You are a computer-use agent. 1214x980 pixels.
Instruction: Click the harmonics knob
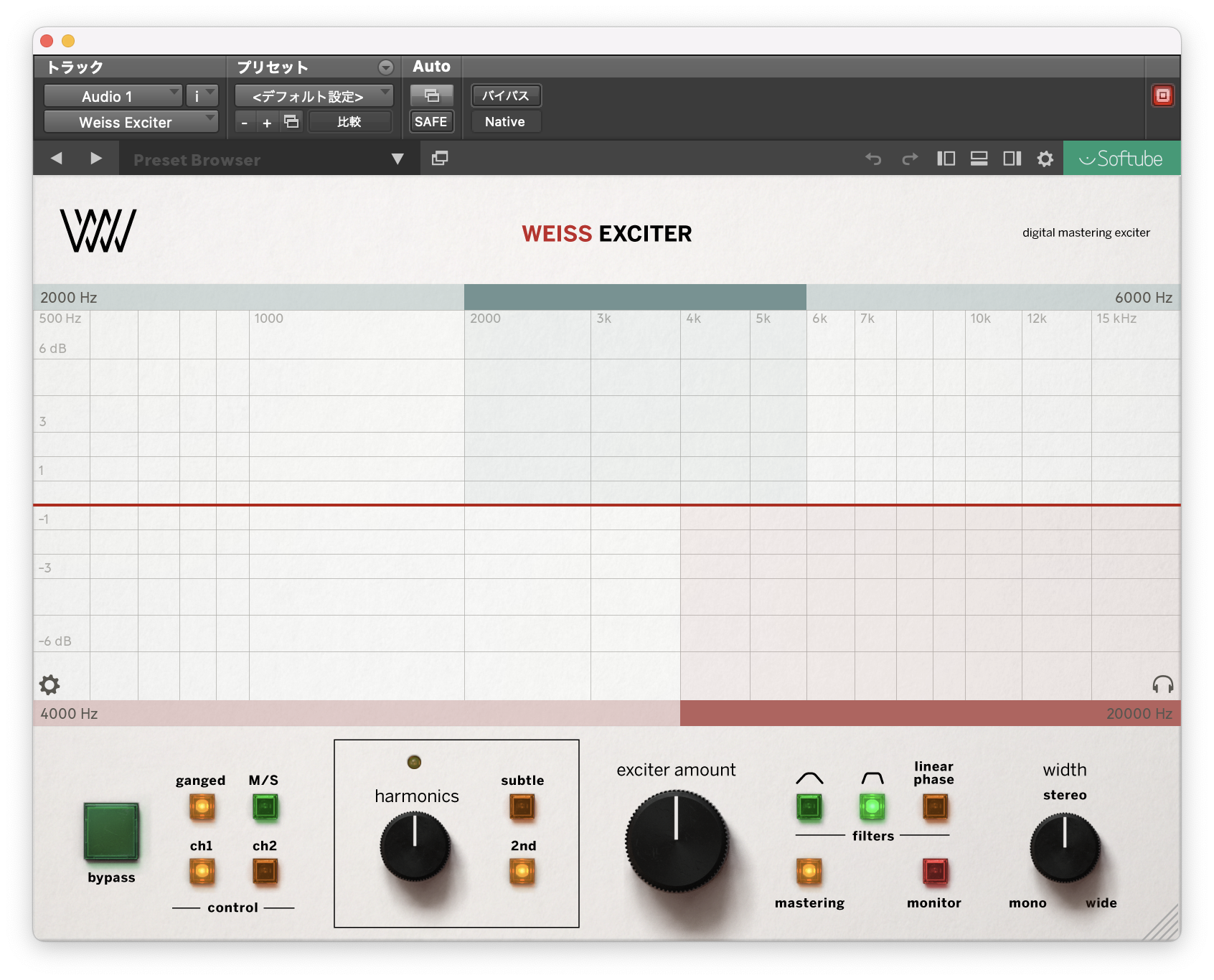(415, 847)
